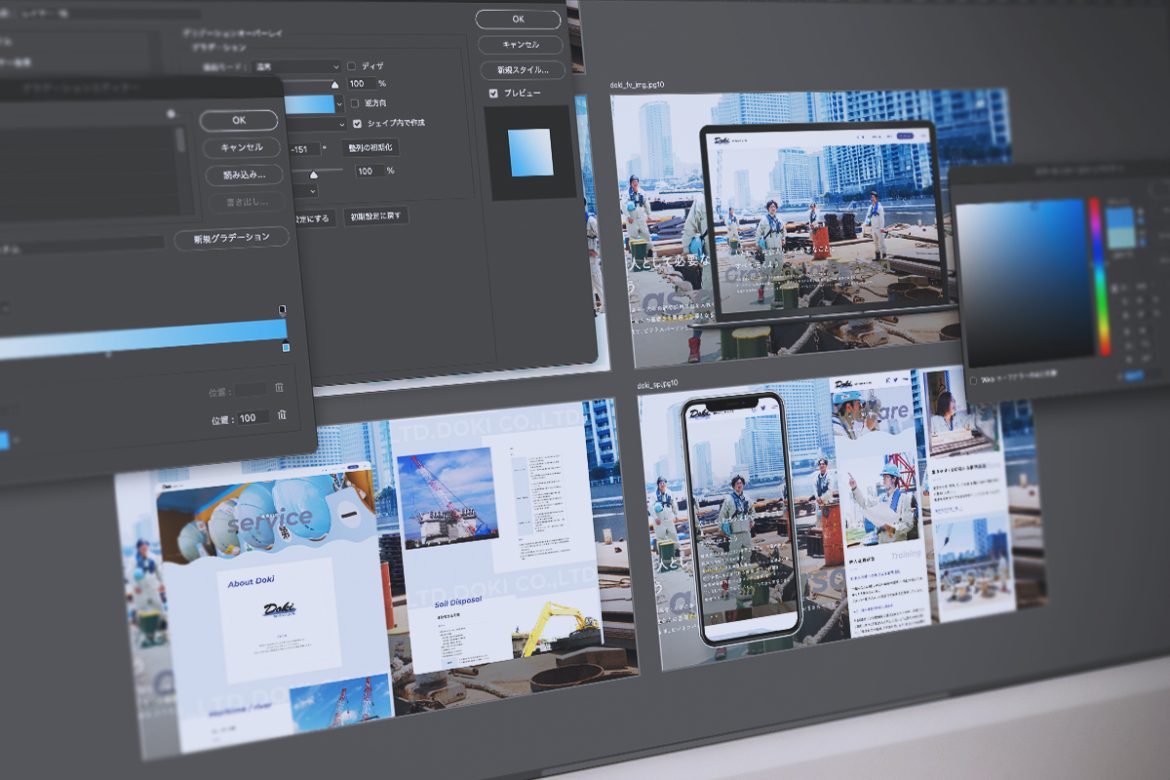The width and height of the screenshot is (1170, 780).
Task: Click the scale 100 percent field
Action: click(368, 171)
